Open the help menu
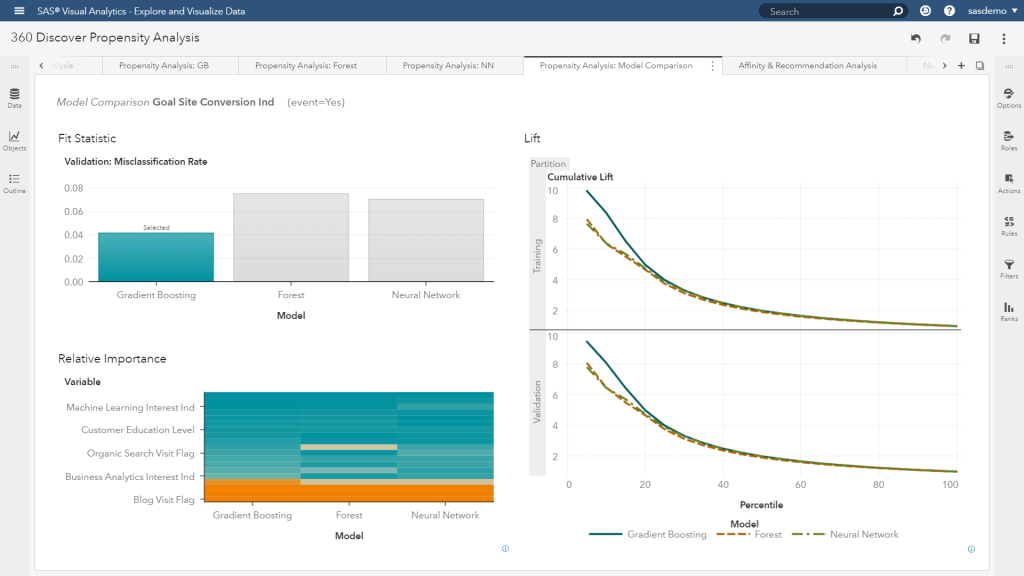Image resolution: width=1024 pixels, height=576 pixels. tap(948, 11)
